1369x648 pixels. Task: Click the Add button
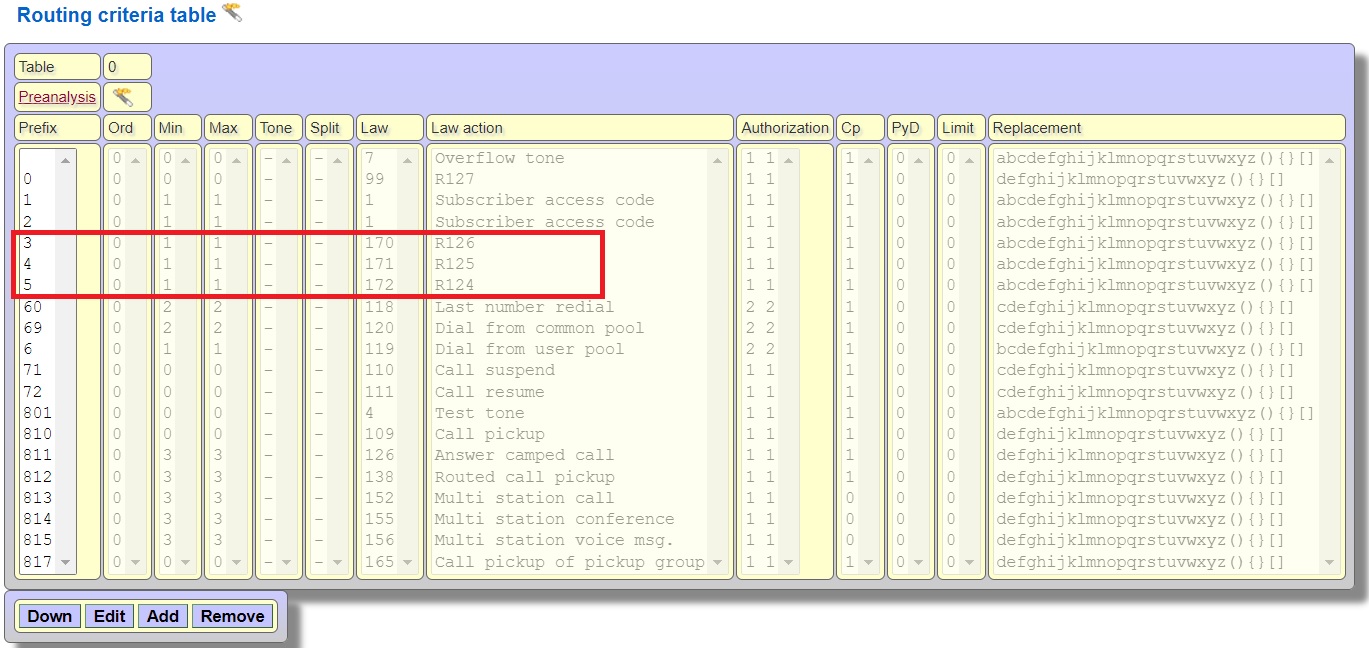(162, 616)
